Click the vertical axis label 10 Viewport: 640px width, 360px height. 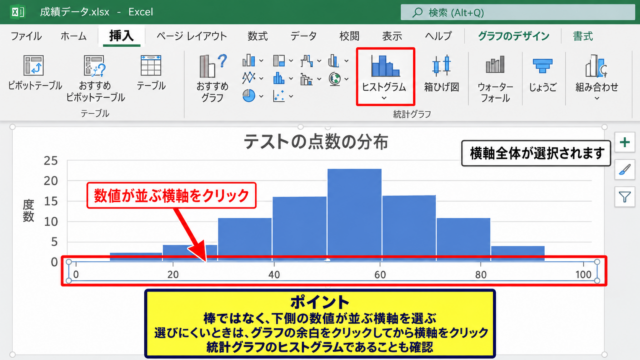51,222
